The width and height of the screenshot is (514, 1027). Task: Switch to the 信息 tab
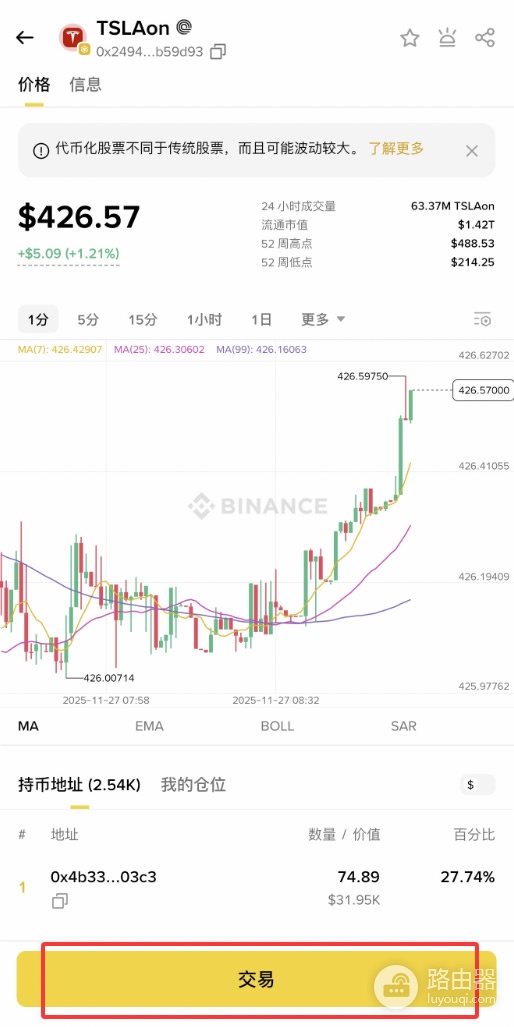(x=86, y=84)
